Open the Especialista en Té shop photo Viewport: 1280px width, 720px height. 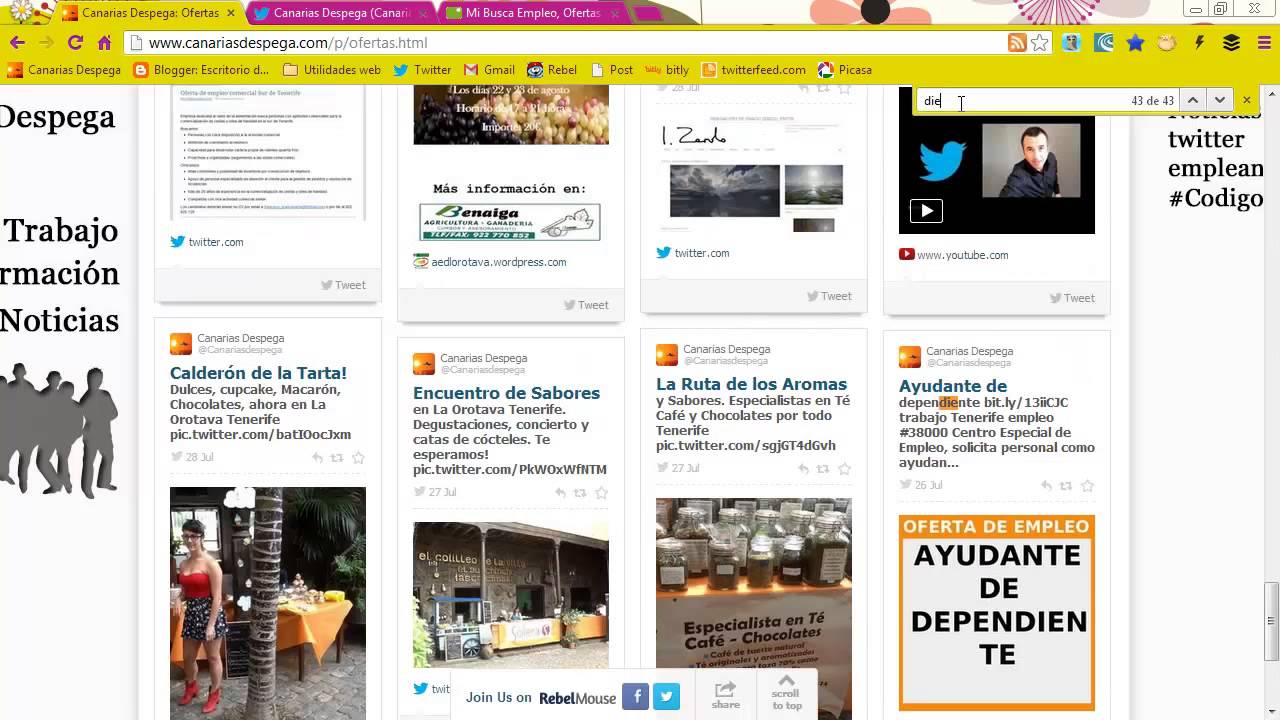point(754,608)
